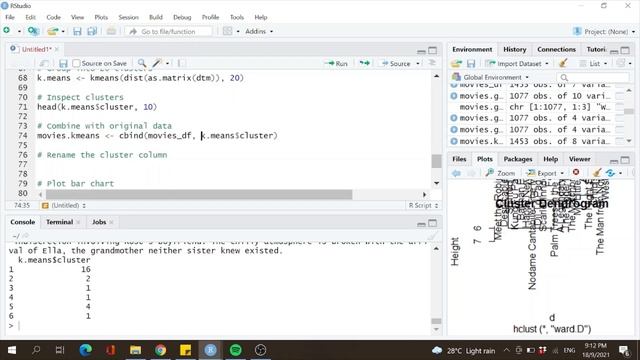Click the Zoom button in Plots pane

pyautogui.click(x=500, y=173)
